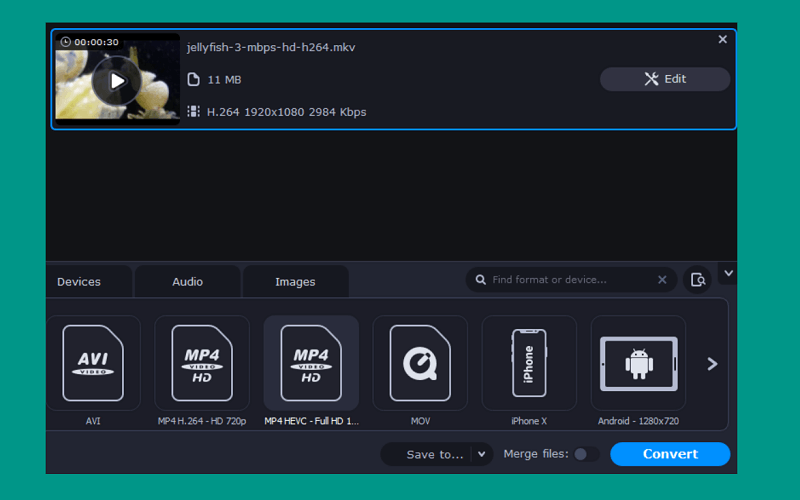Collapse the format panel with the chevron

tap(728, 273)
